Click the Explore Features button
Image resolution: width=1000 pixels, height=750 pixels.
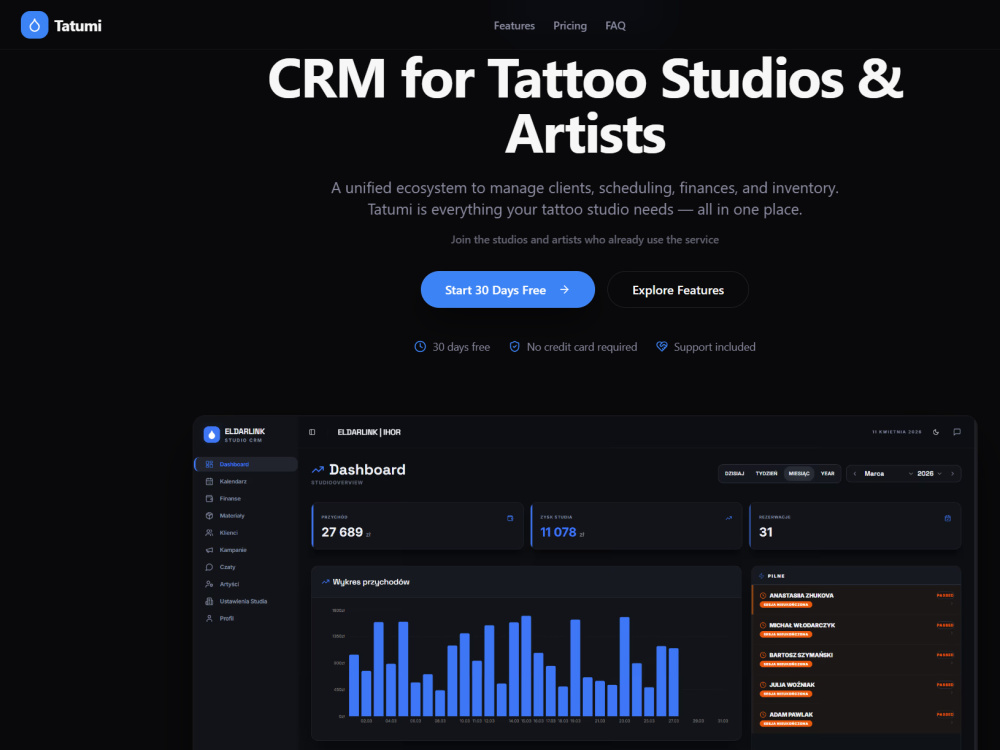[678, 290]
